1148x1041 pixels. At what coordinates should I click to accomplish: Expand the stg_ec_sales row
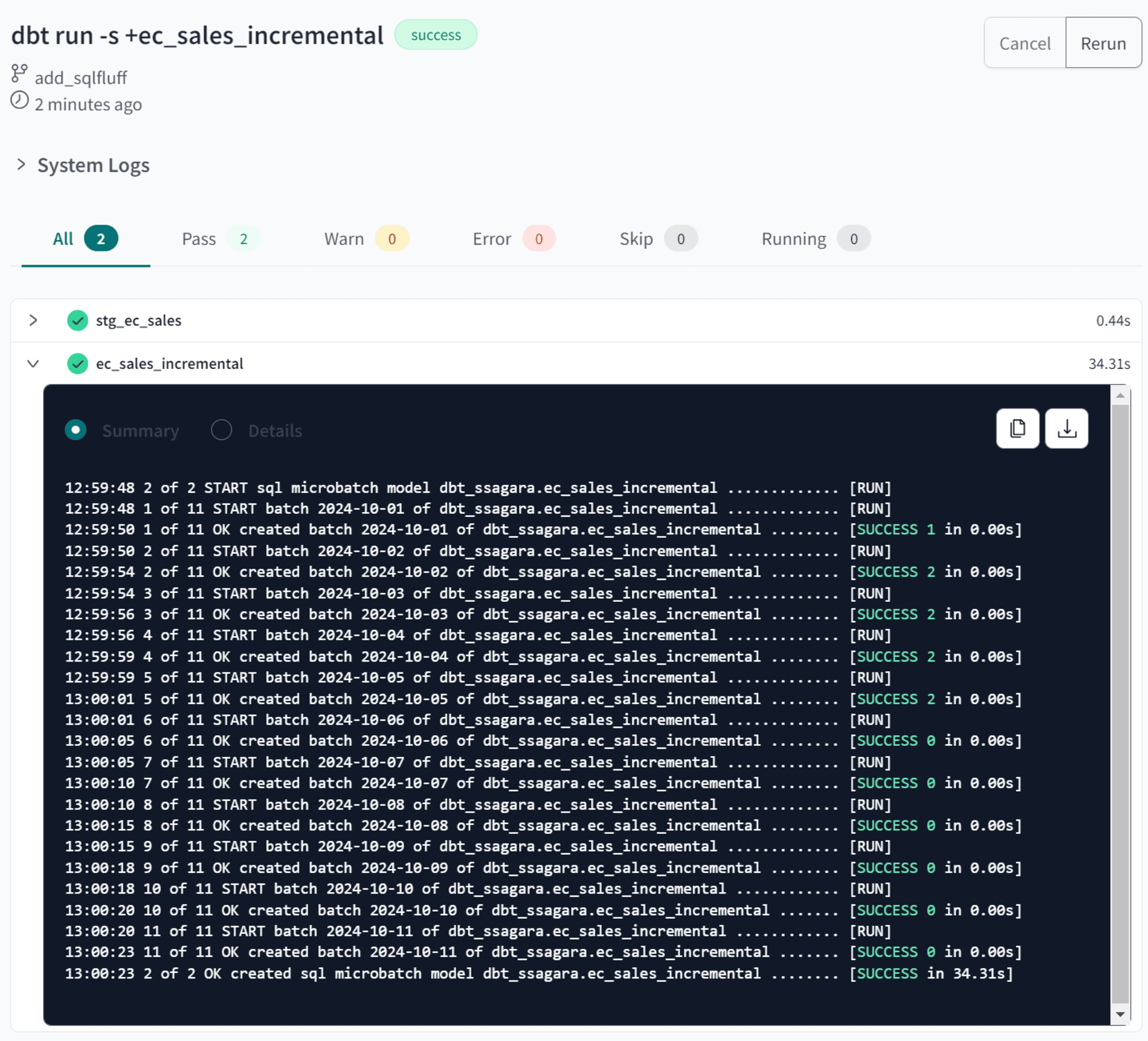click(x=33, y=320)
